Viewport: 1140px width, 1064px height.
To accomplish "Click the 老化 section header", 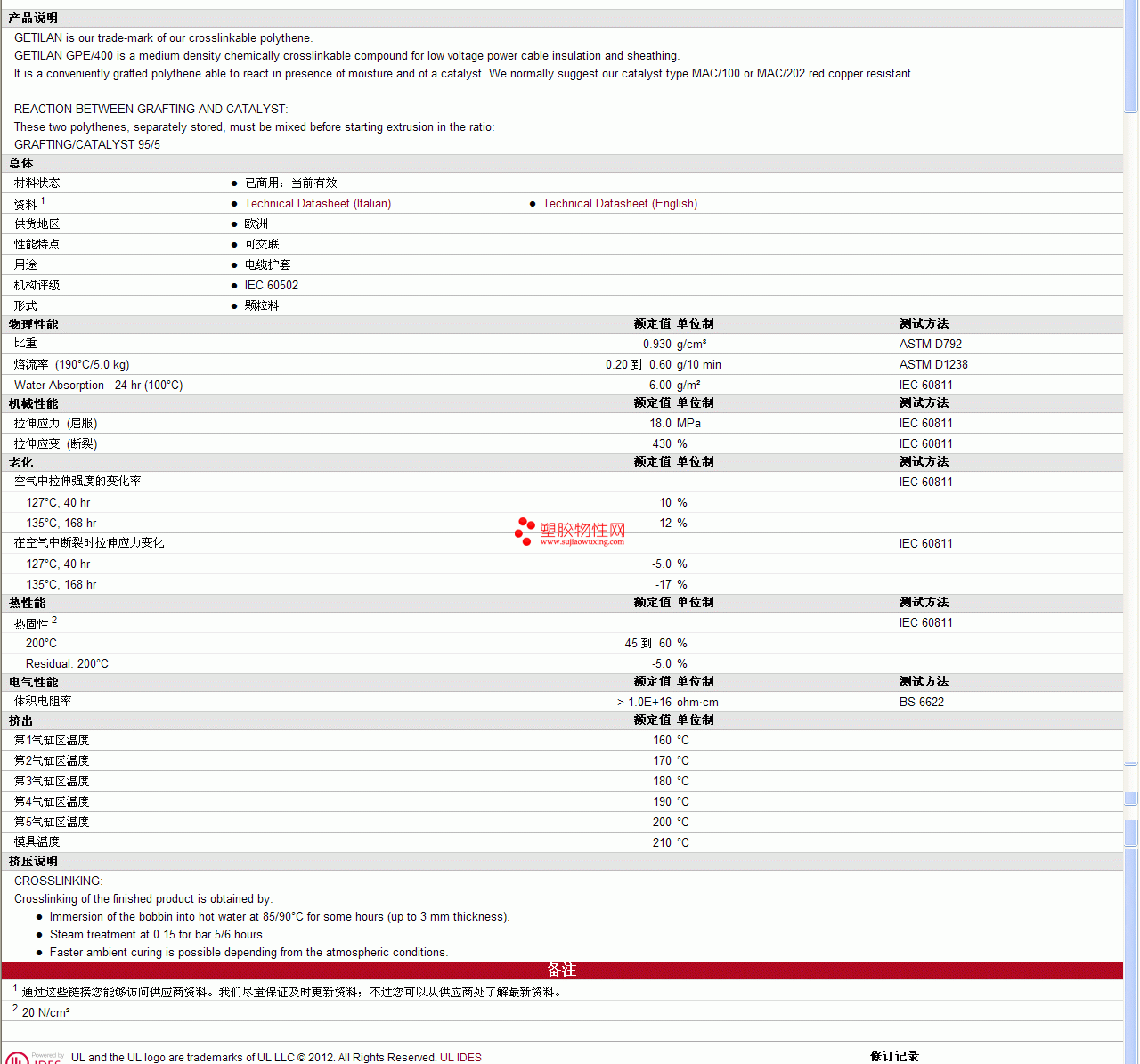I will 21,463.
